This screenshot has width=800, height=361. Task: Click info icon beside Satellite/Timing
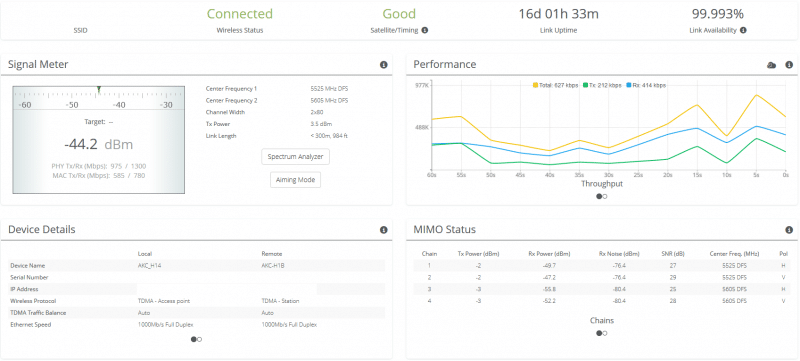[x=425, y=30]
